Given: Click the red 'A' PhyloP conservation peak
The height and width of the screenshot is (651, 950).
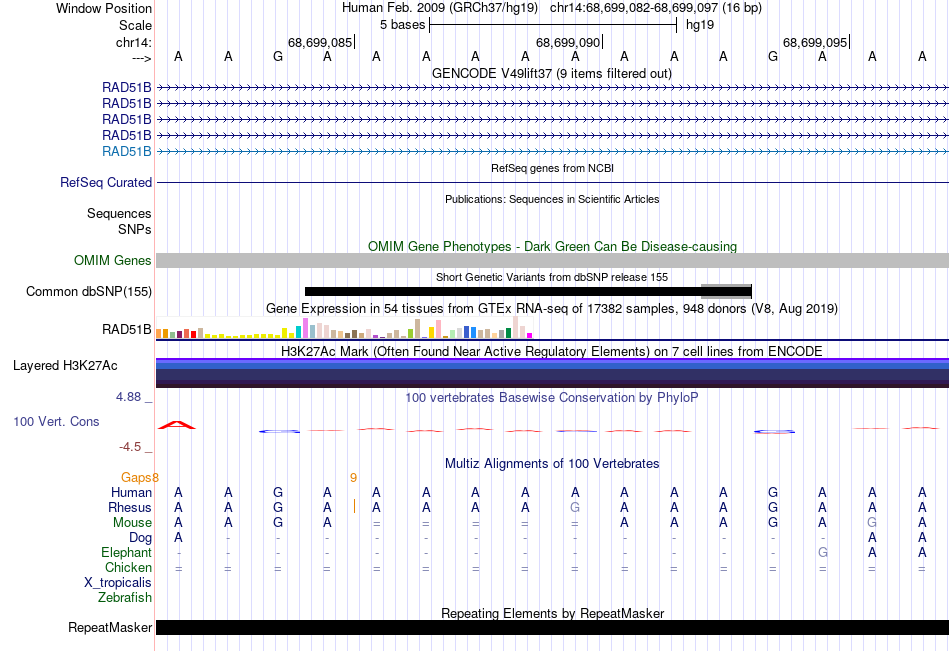Looking at the screenshot, I should point(177,425).
